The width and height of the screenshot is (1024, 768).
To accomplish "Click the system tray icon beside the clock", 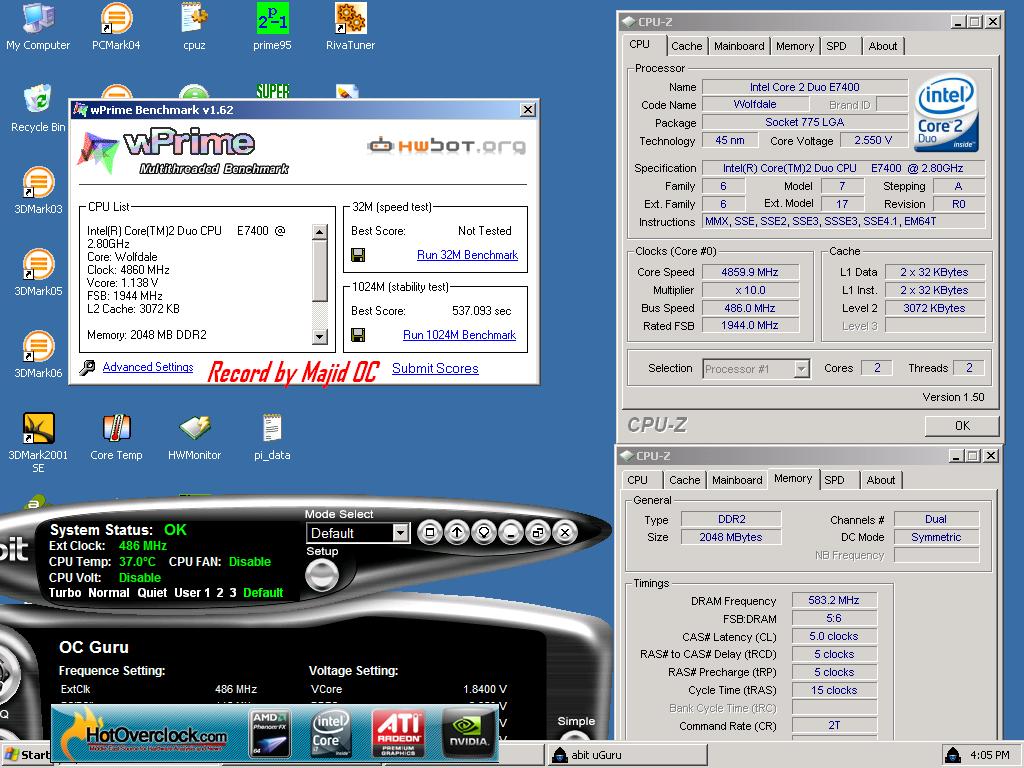I will point(953,755).
